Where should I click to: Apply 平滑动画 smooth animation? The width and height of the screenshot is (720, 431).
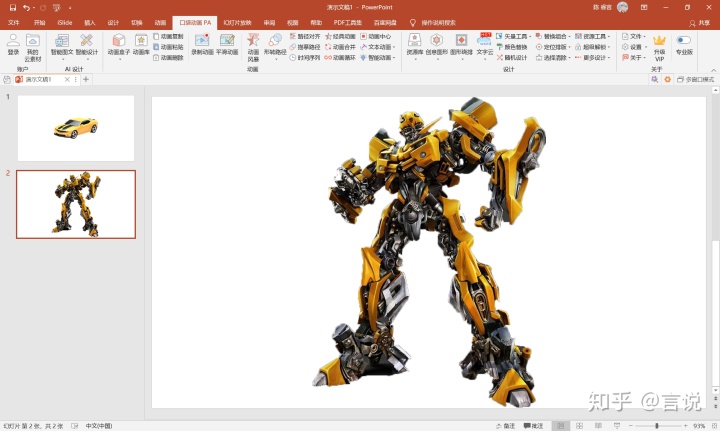click(x=227, y=45)
